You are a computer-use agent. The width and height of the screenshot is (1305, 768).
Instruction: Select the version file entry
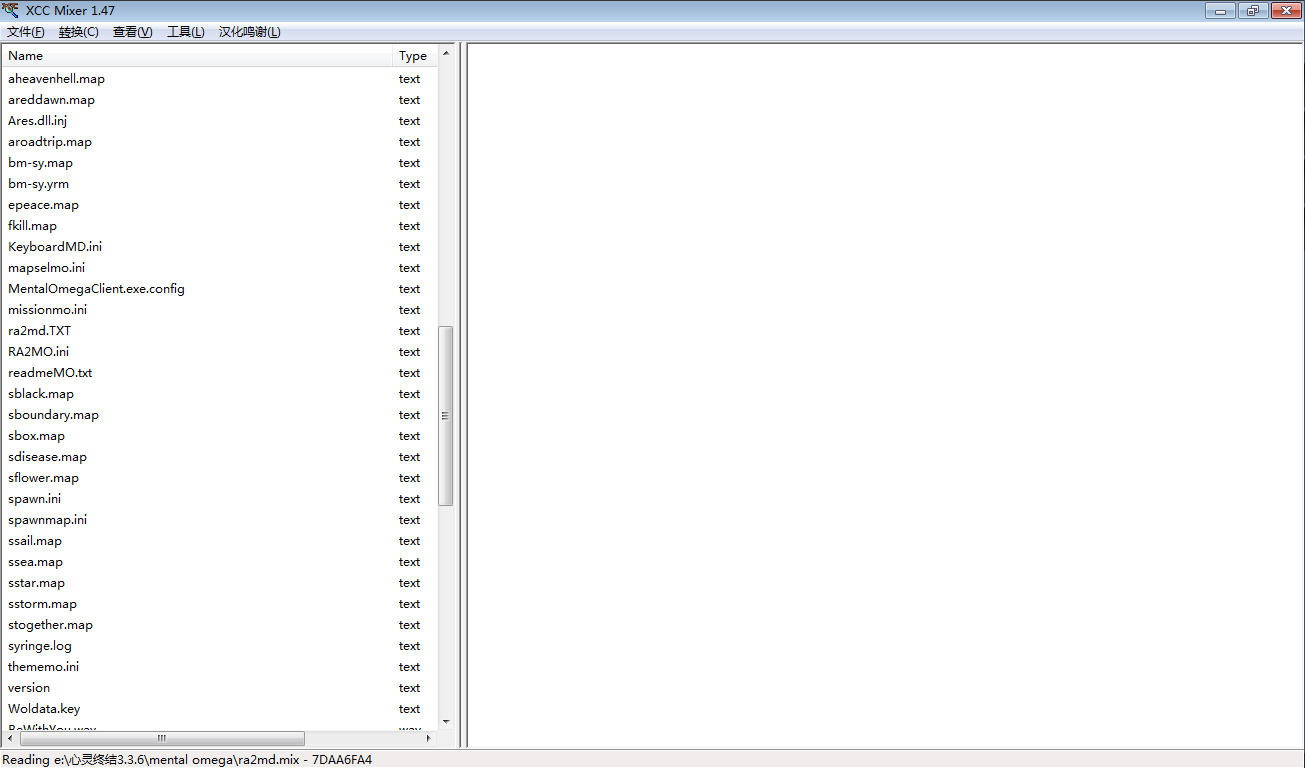29,688
